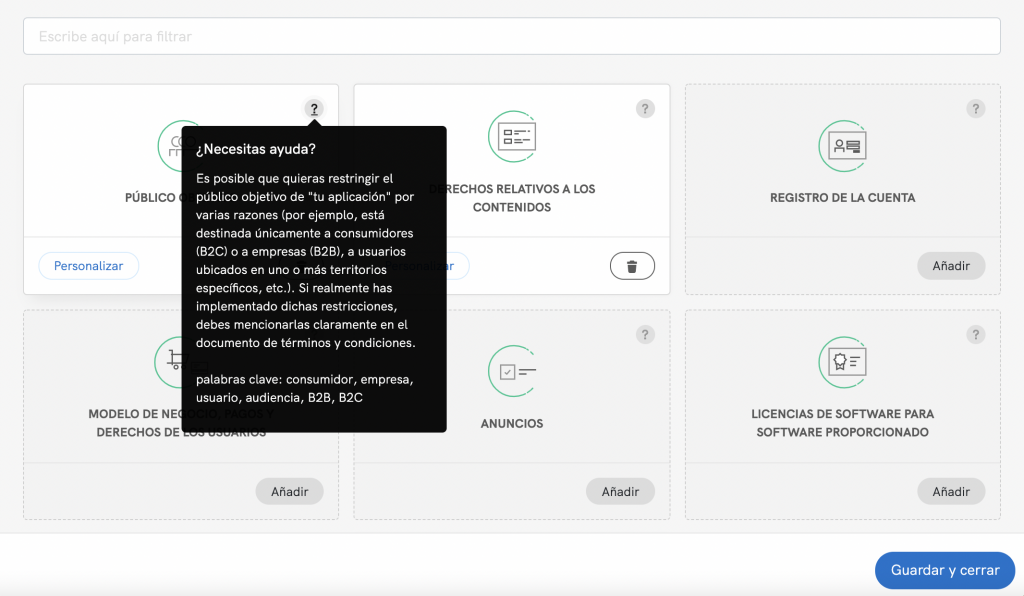The image size is (1024, 596).
Task: Select the Anuncios card title
Action: (x=512, y=424)
